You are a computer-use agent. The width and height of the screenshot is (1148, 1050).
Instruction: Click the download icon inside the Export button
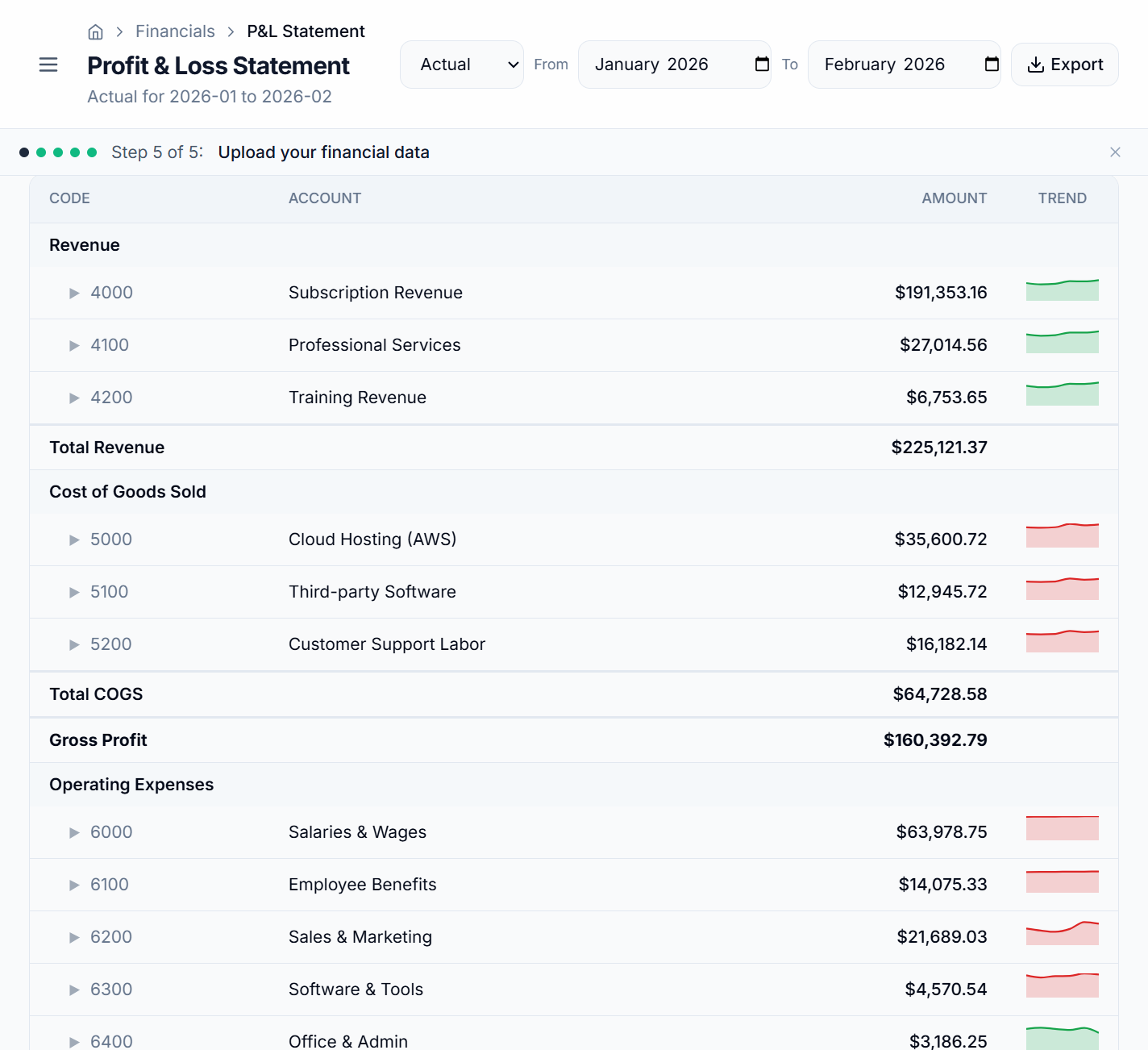pyautogui.click(x=1037, y=65)
